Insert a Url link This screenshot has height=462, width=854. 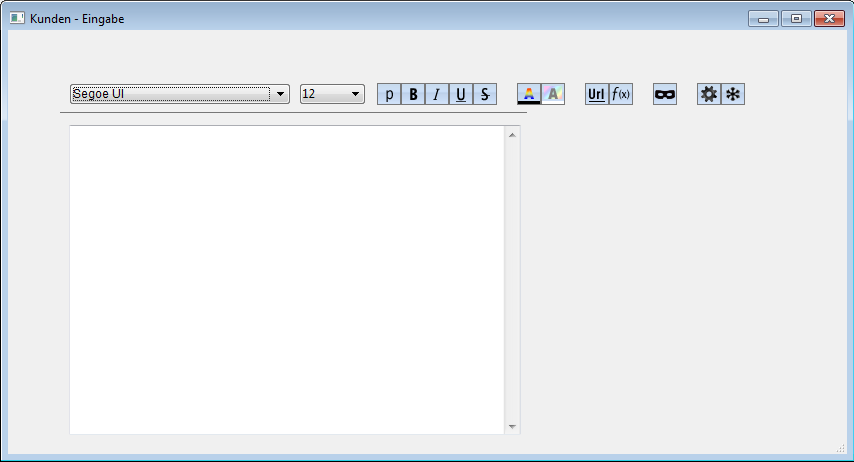596,94
